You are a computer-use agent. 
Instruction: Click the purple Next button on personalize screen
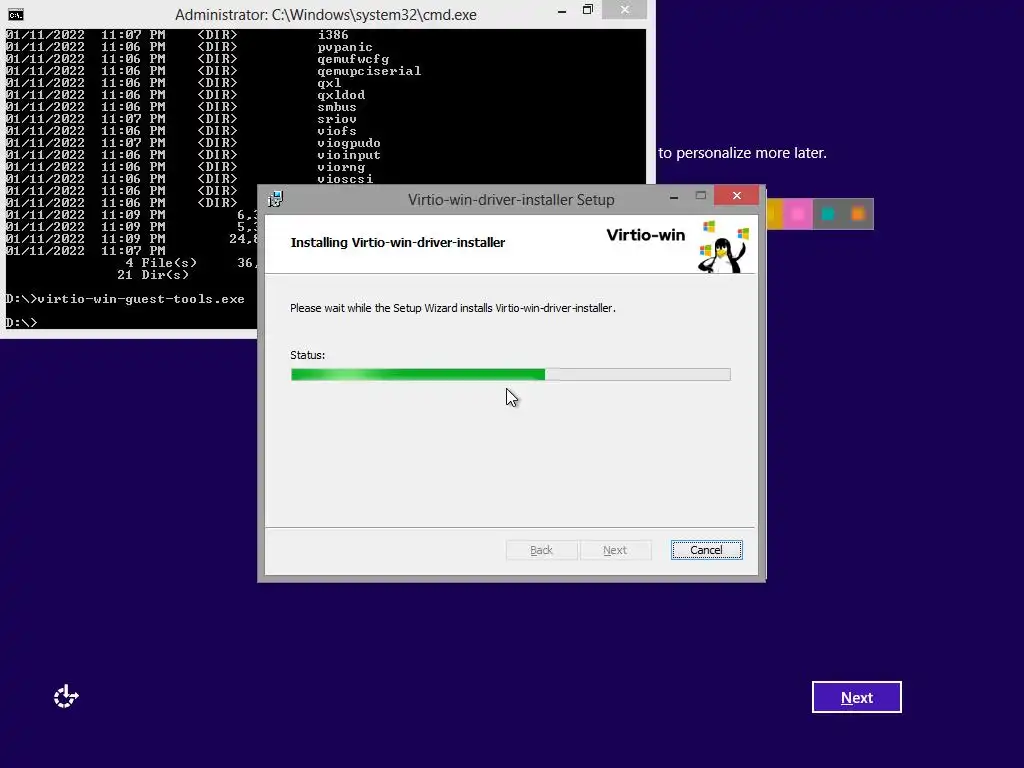857,697
